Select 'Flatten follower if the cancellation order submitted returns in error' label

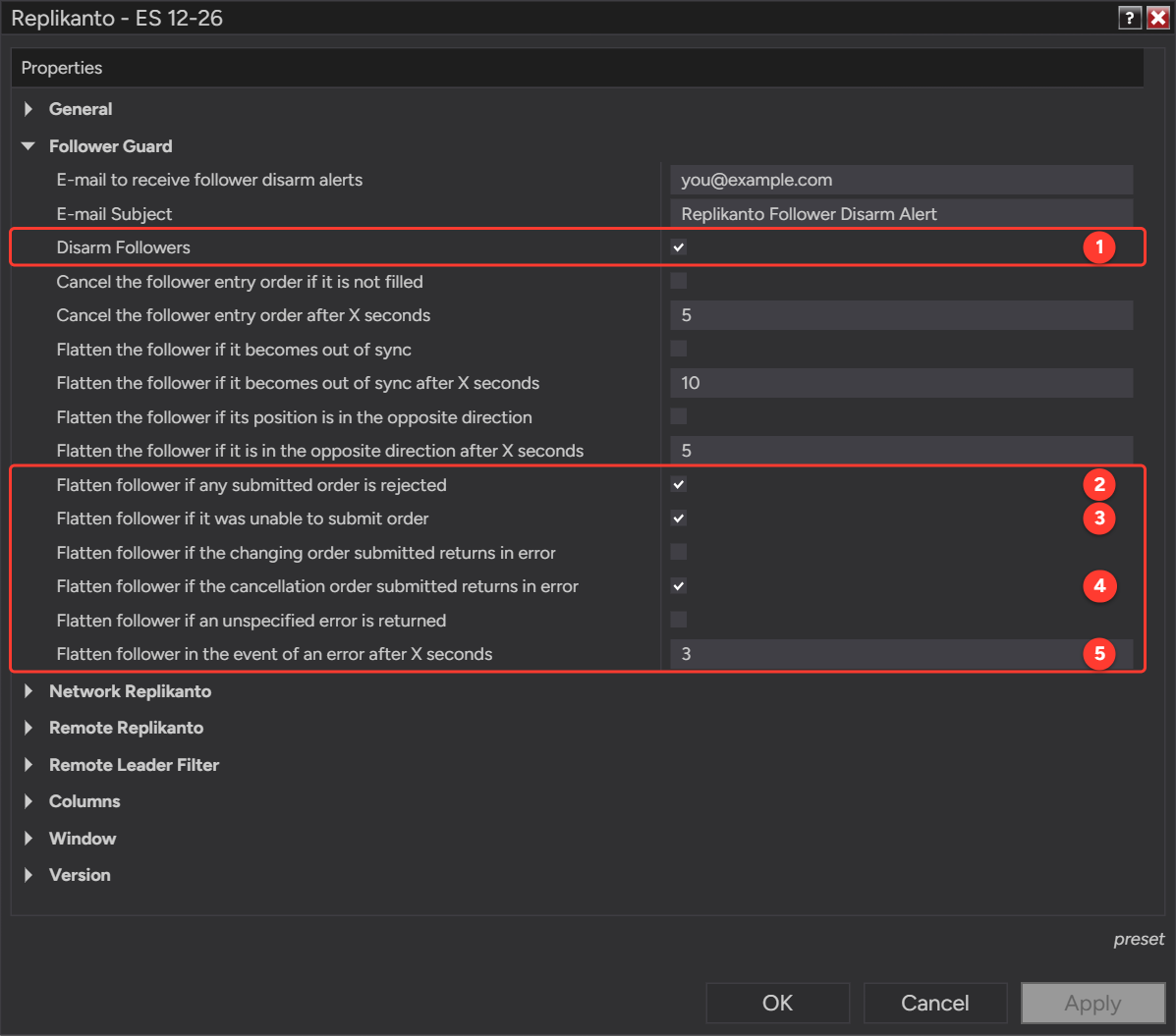coord(317,586)
